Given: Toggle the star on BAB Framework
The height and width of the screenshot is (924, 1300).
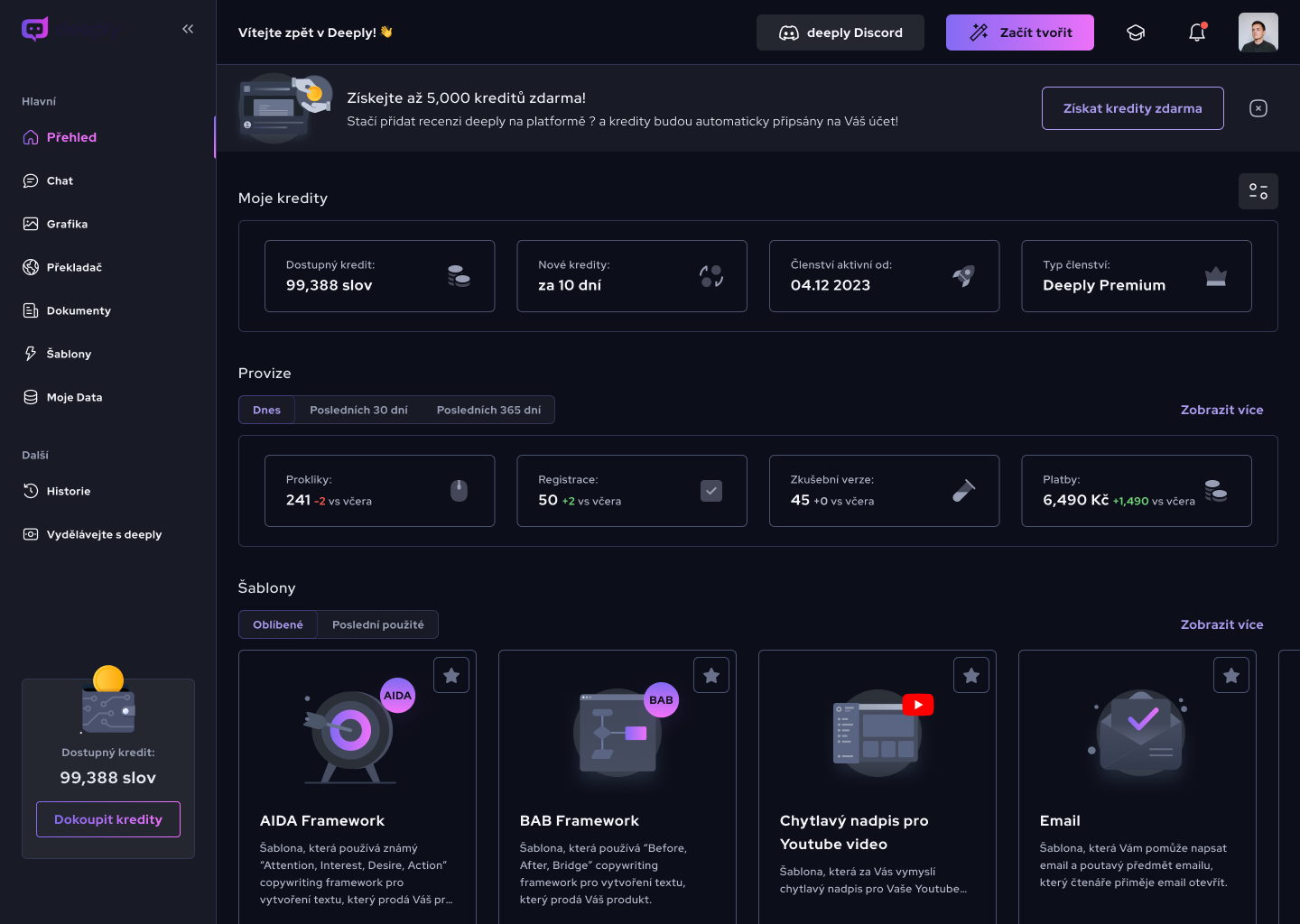Looking at the screenshot, I should click(x=711, y=674).
